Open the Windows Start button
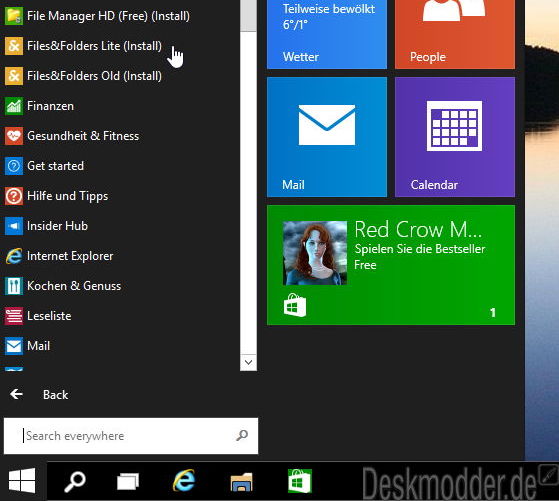Screen dimensions: 559x501 tap(22, 481)
